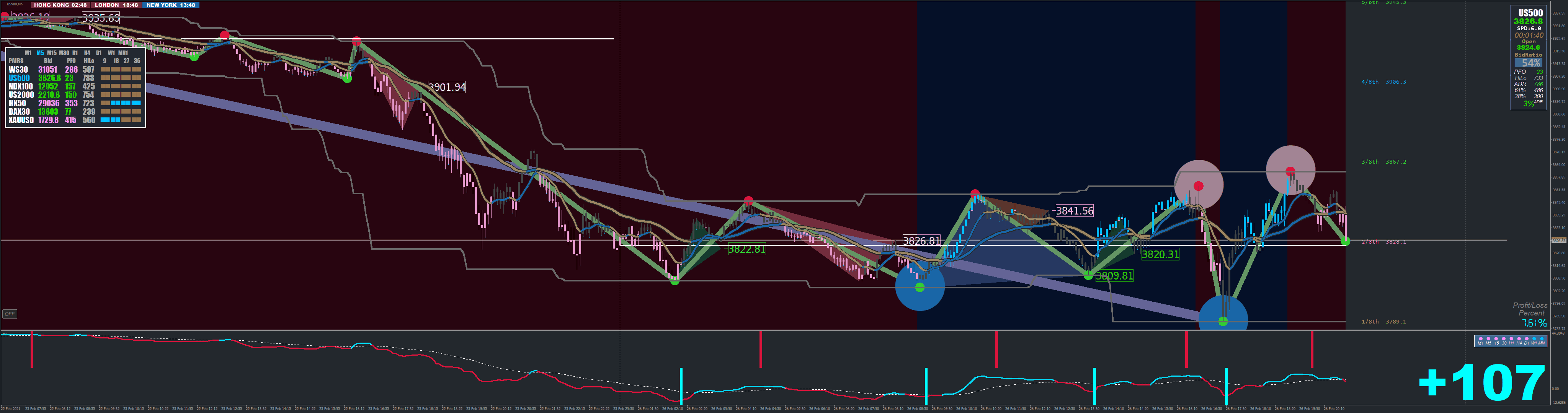The image size is (1568, 413).
Task: Click the 3841.56 price label
Action: click(x=1074, y=211)
